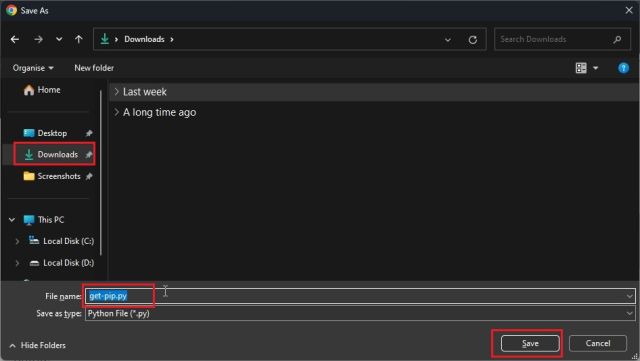Click the navigation pane scrollbar
This screenshot has height=361, width=640.
point(101,172)
